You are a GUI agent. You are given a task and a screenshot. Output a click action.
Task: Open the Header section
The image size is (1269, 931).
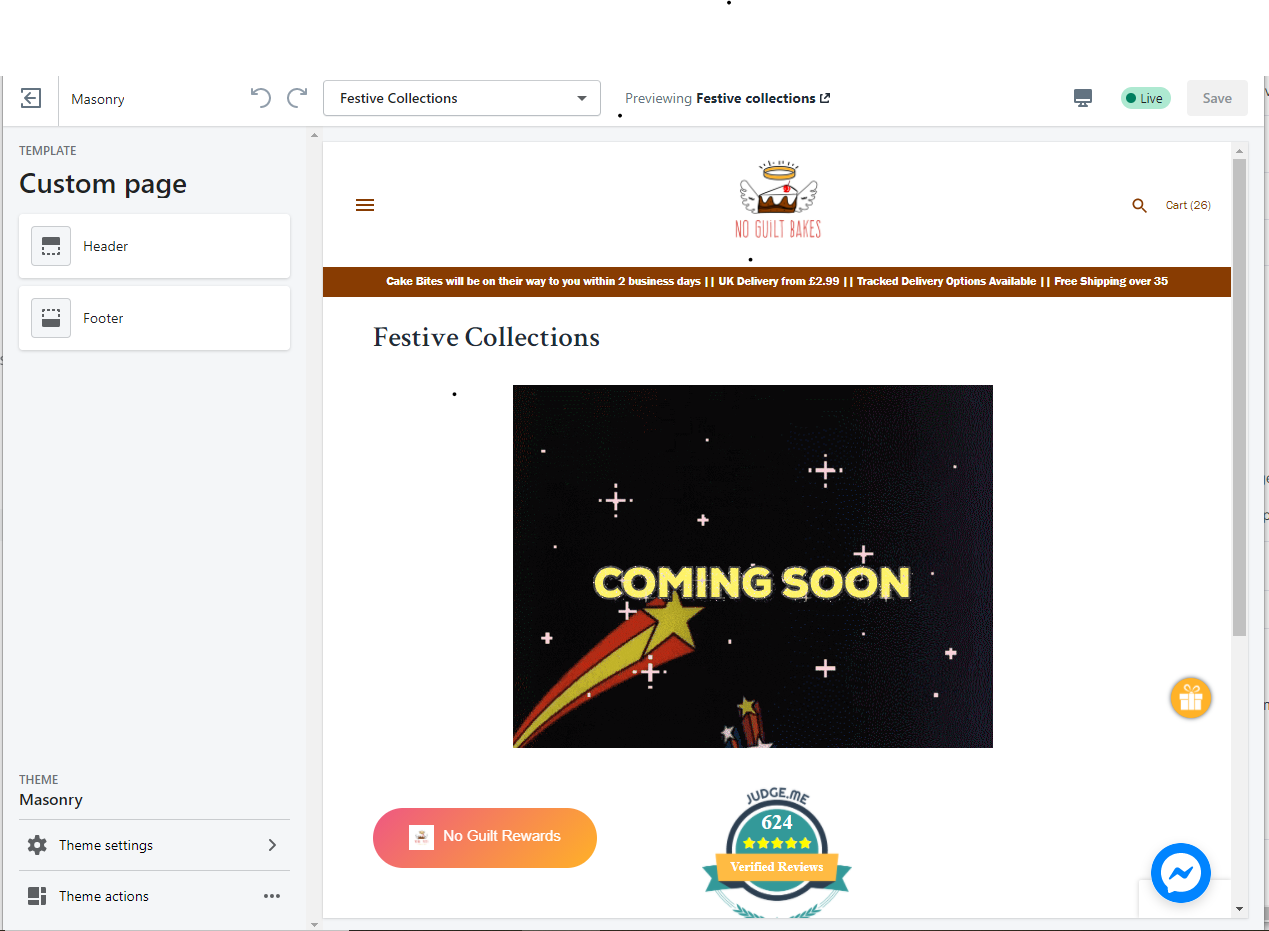(155, 246)
